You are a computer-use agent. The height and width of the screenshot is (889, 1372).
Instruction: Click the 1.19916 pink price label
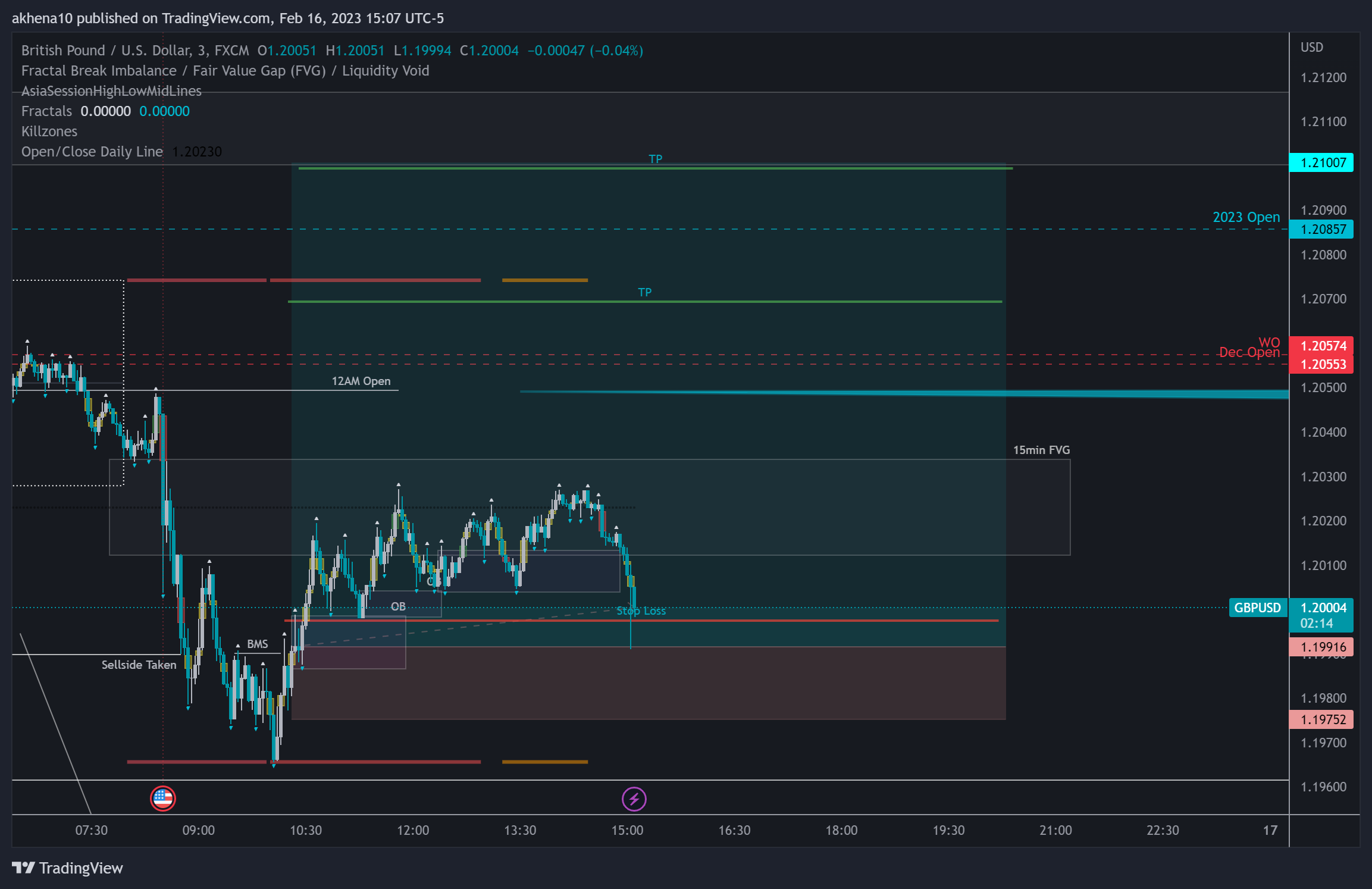click(x=1321, y=647)
